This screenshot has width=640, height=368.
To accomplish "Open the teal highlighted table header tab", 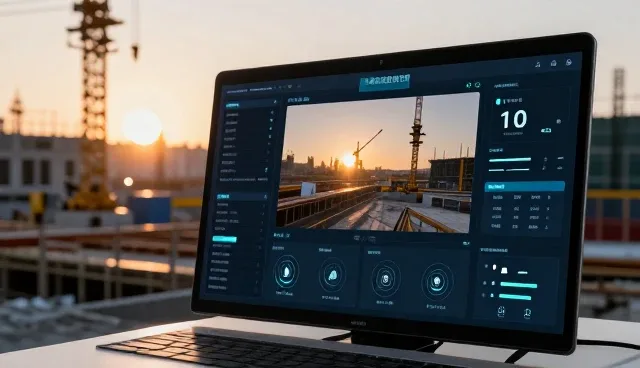I will point(524,187).
